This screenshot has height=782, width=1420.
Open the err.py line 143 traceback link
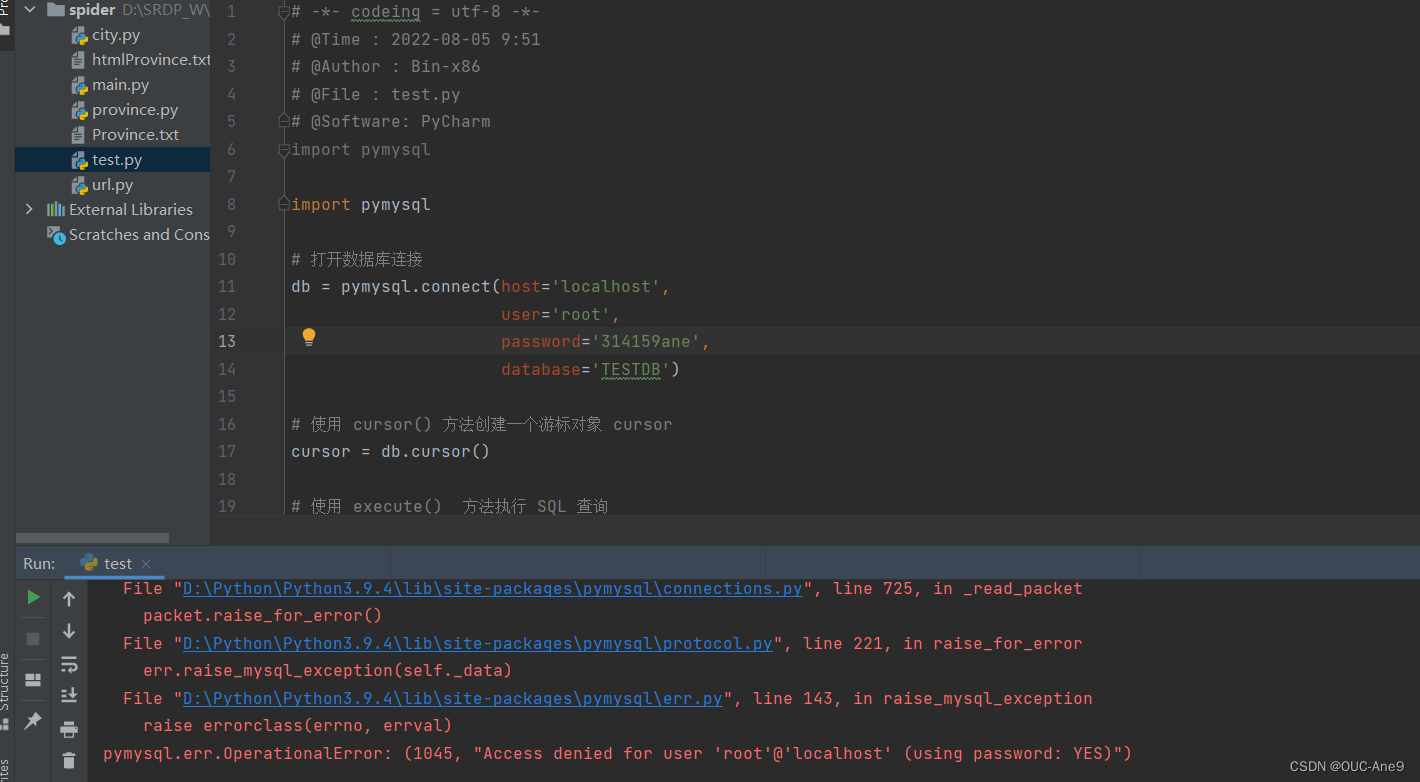coord(453,698)
